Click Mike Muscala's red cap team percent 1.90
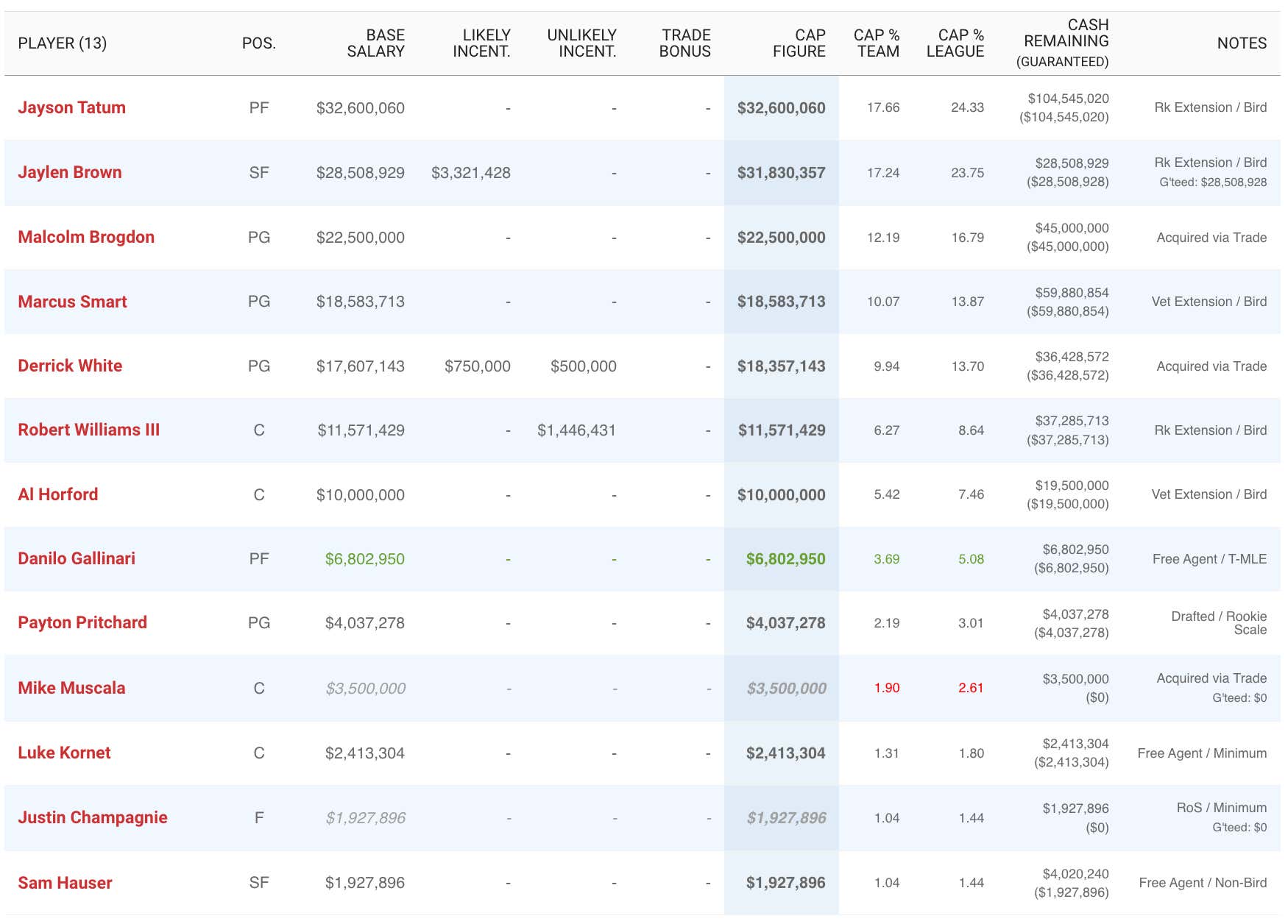 pos(887,688)
